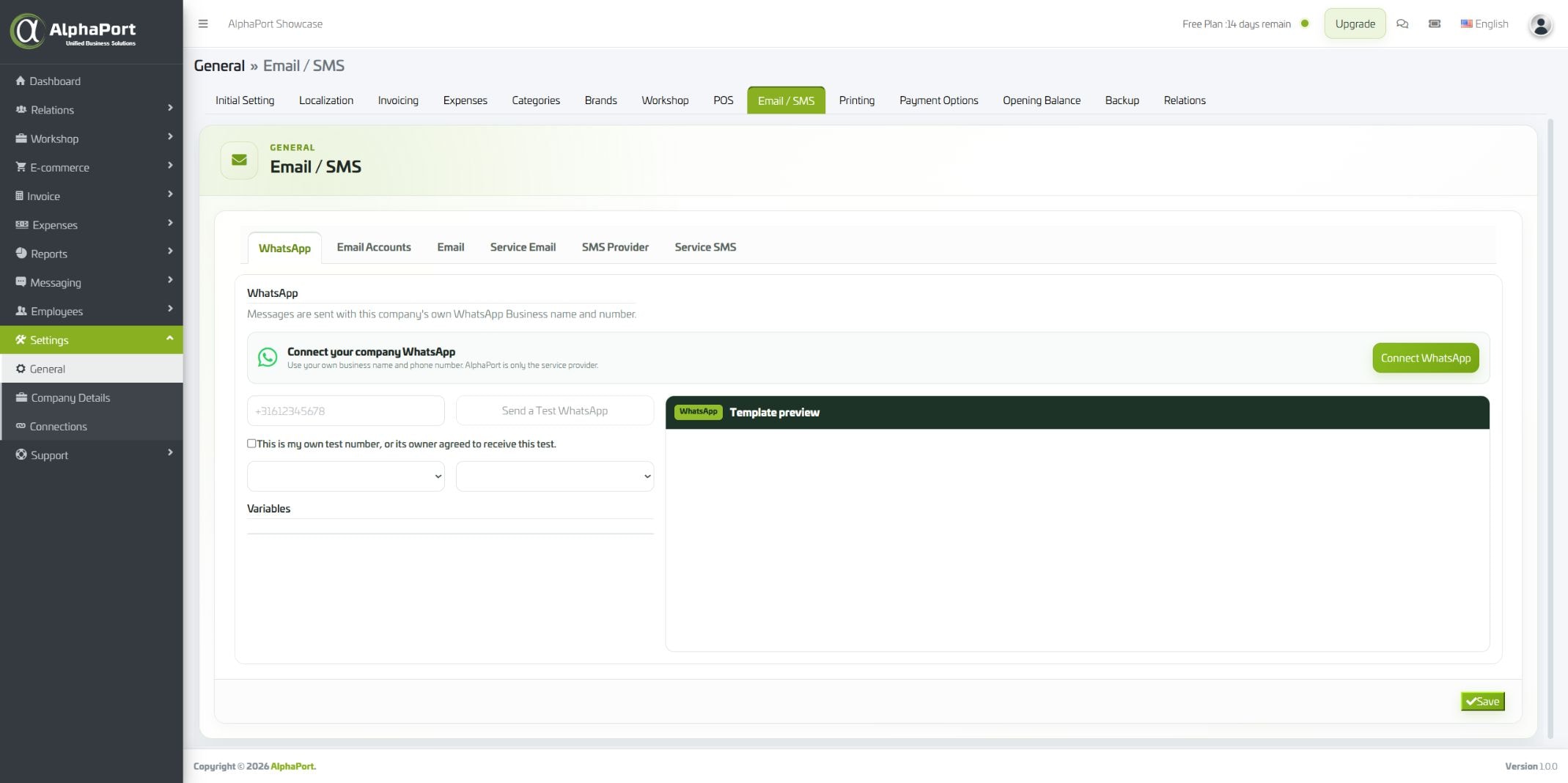Image resolution: width=1568 pixels, height=783 pixels.
Task: Click the Connect WhatsApp button
Action: [1426, 358]
